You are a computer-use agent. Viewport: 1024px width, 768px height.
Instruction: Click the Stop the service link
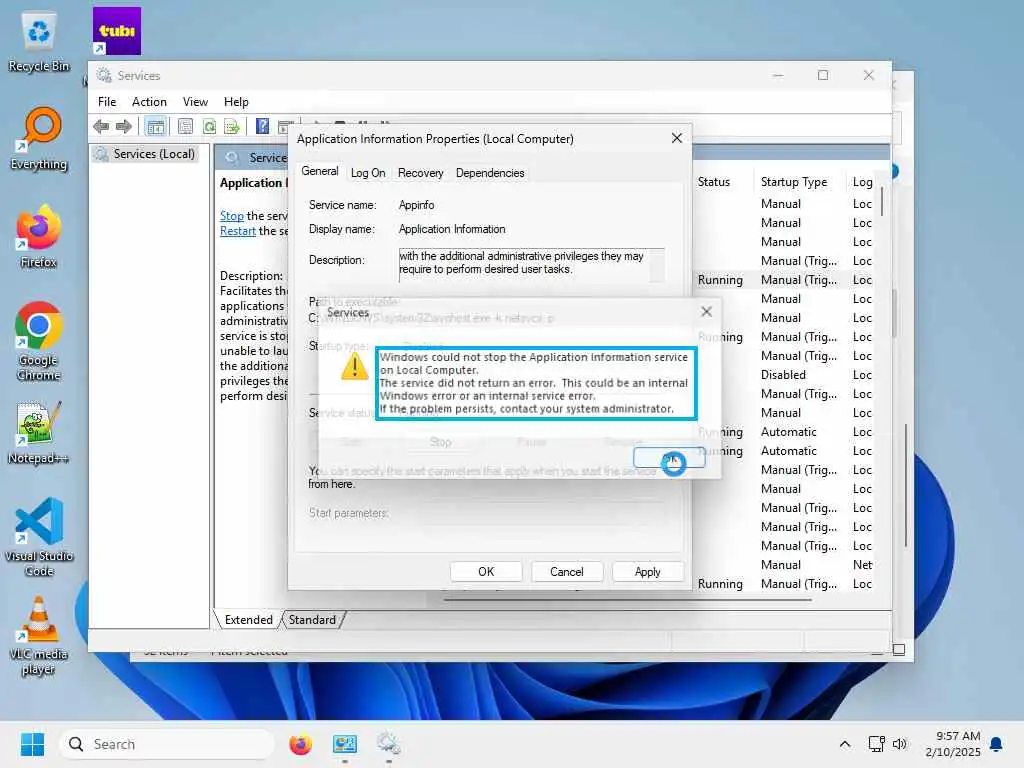pyautogui.click(x=231, y=216)
